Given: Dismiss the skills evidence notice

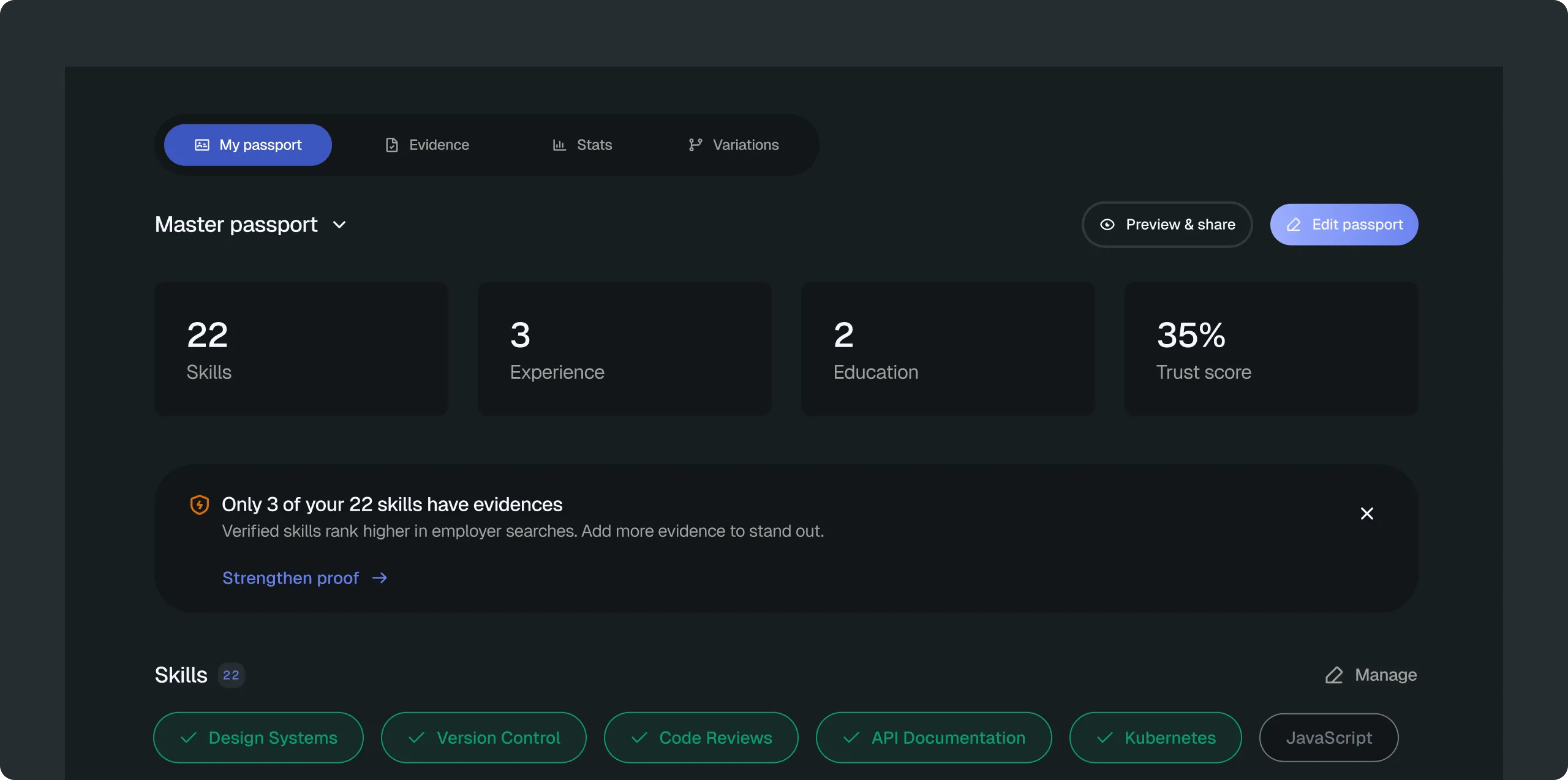Looking at the screenshot, I should click(x=1367, y=514).
